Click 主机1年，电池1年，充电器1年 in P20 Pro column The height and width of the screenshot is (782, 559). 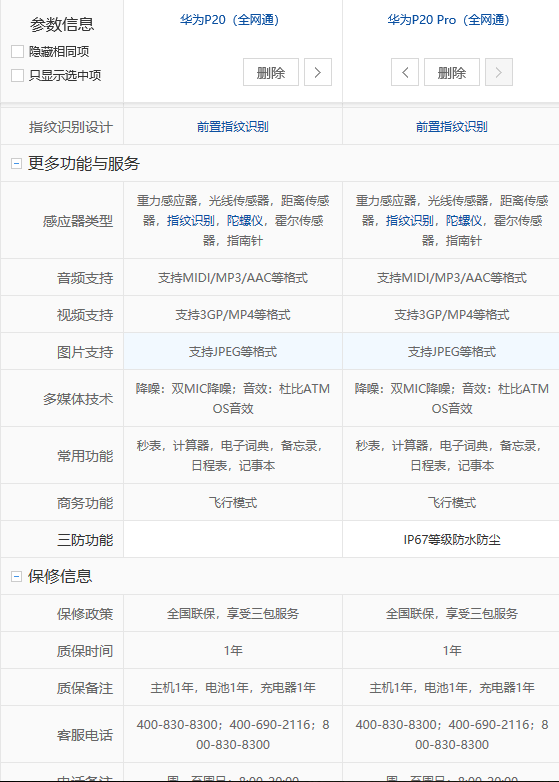tap(452, 688)
